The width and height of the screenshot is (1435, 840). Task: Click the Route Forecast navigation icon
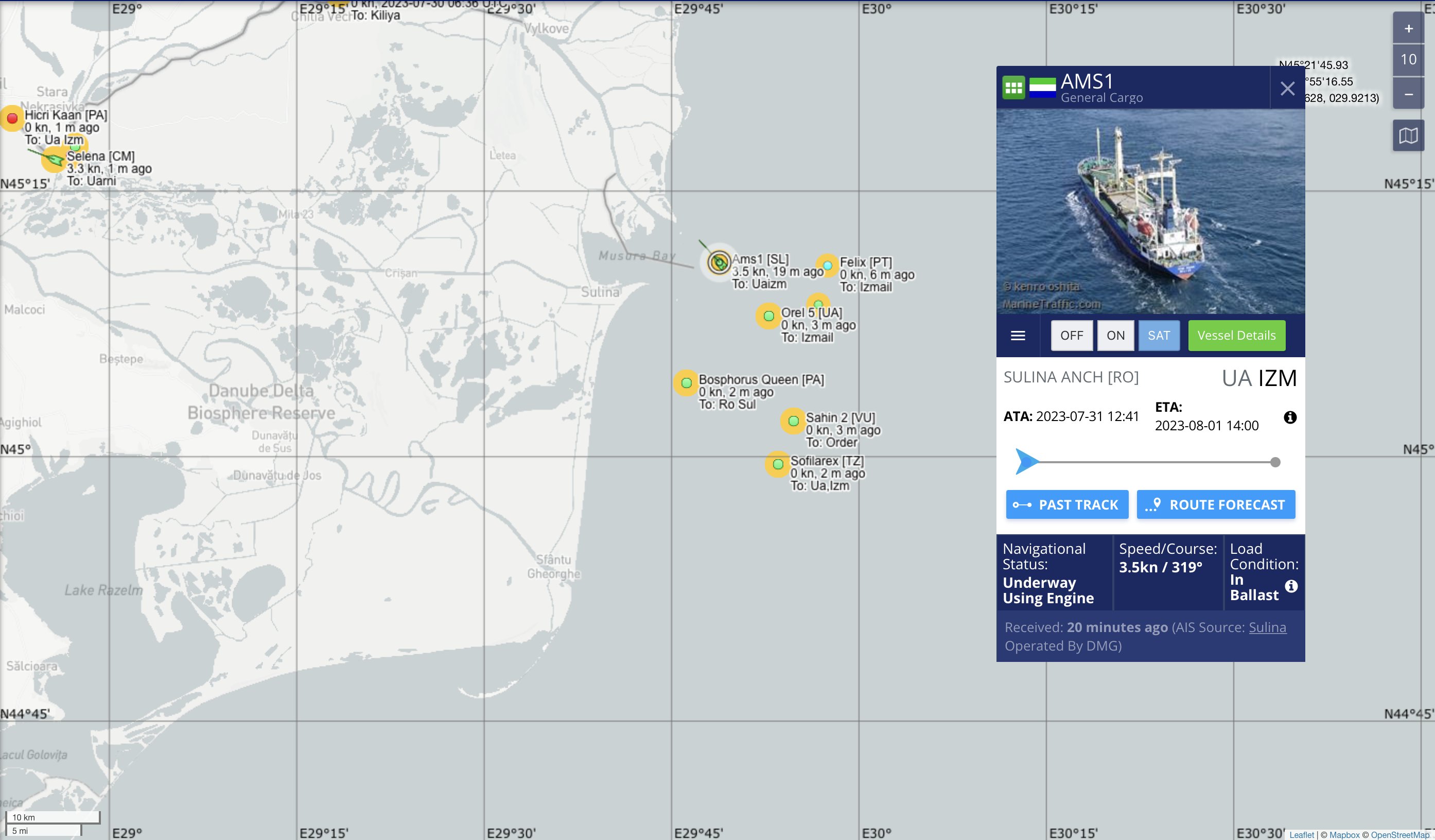click(x=1155, y=504)
